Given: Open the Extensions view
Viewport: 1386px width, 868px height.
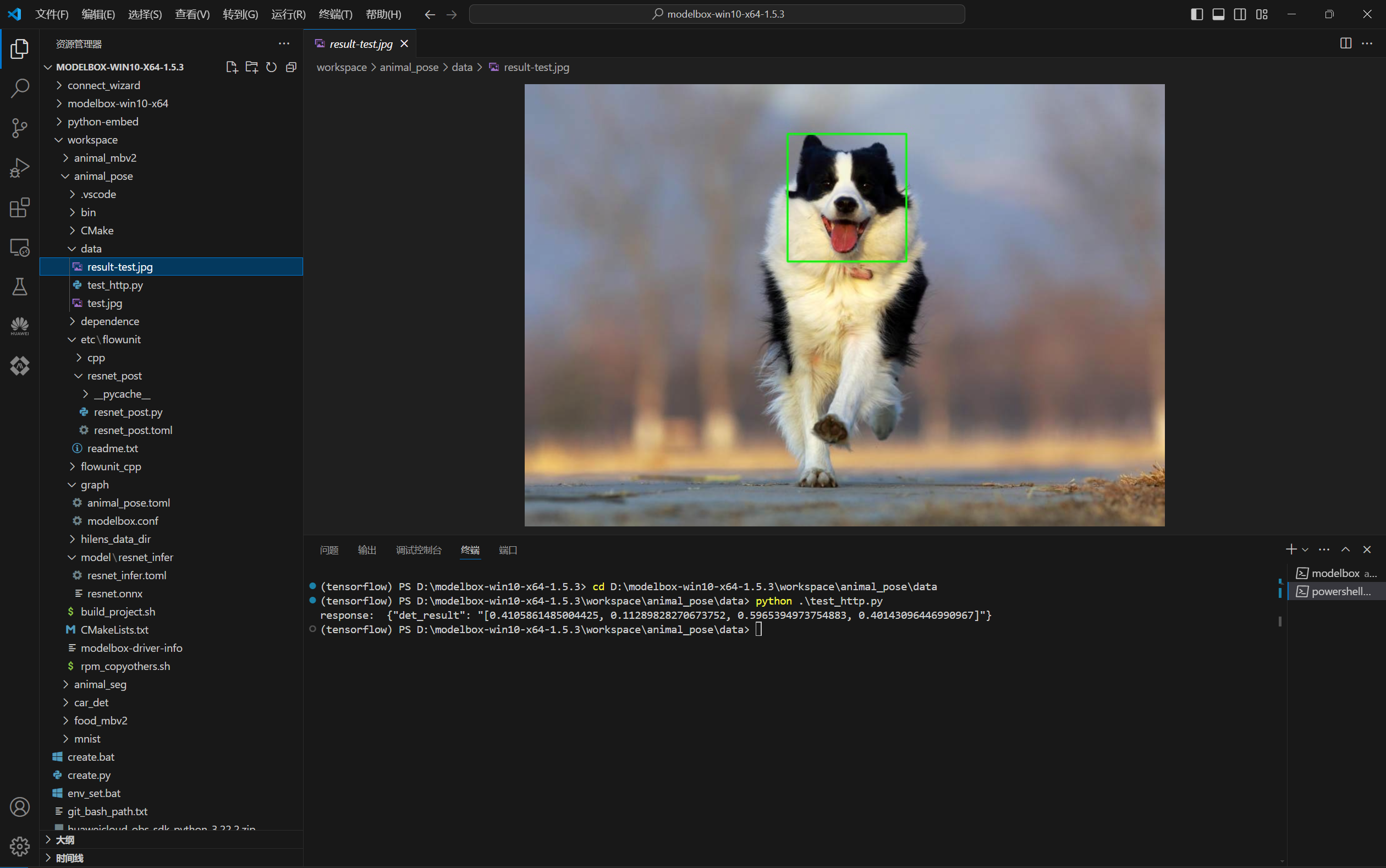Looking at the screenshot, I should pyautogui.click(x=19, y=207).
